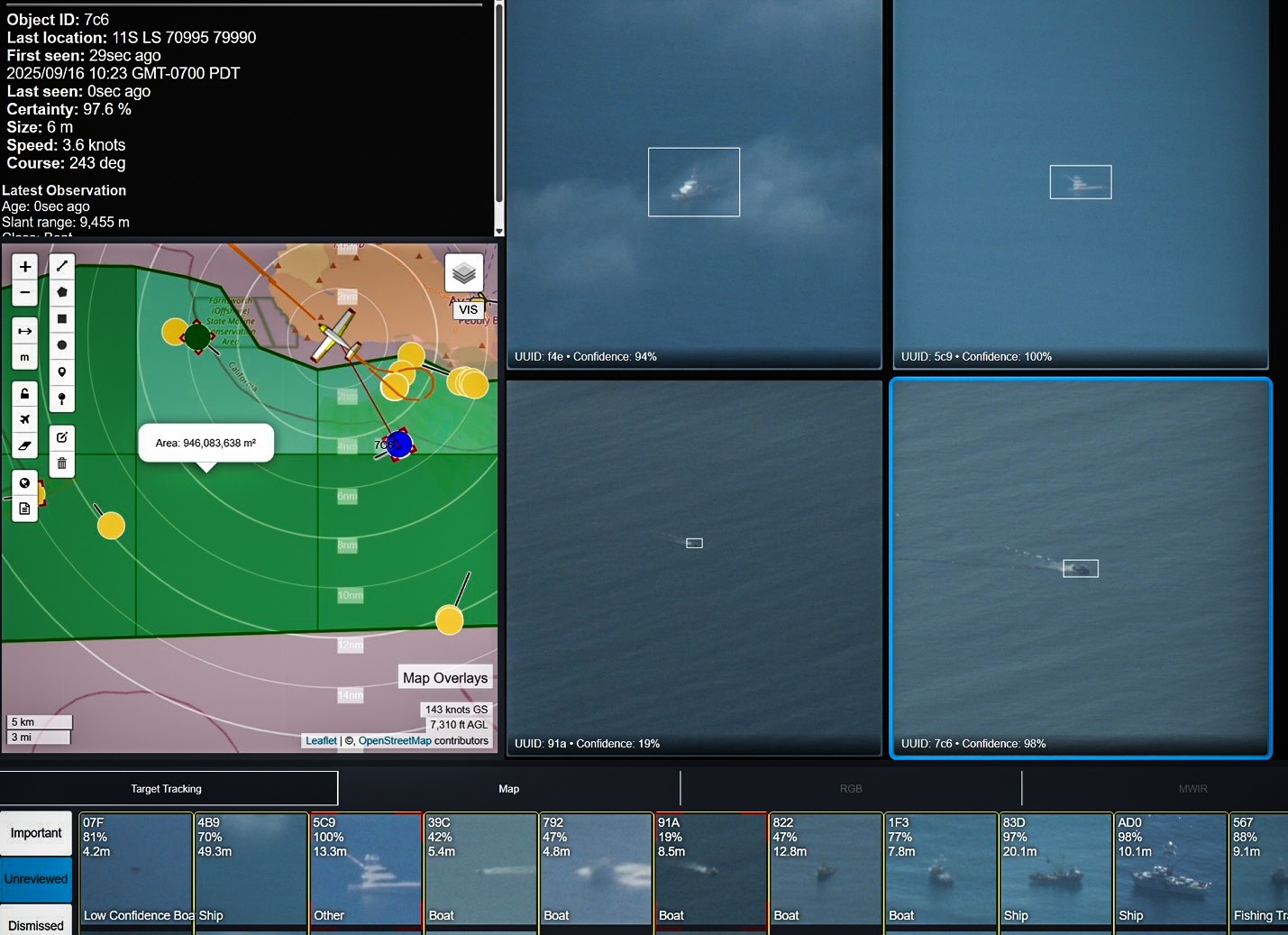The height and width of the screenshot is (935, 1288).
Task: Expand the Map Overlays panel
Action: coord(444,678)
